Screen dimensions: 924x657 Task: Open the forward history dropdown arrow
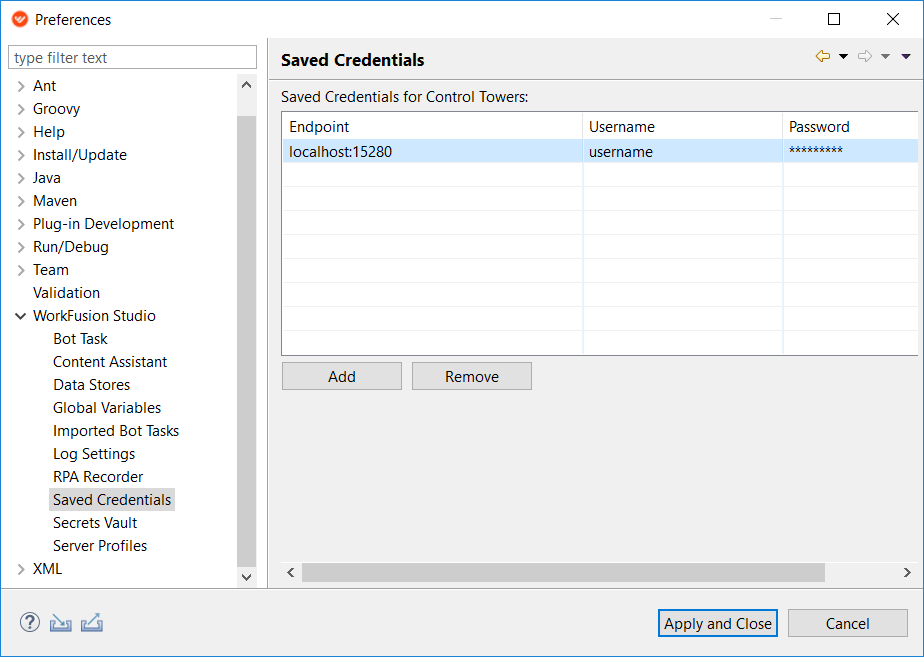885,57
